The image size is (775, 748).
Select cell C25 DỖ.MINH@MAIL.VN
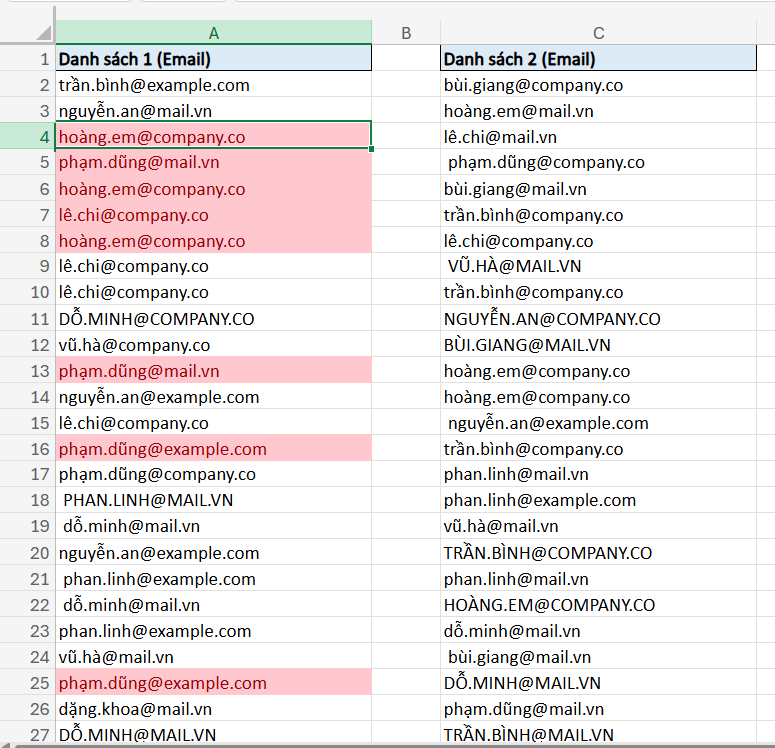pos(598,683)
